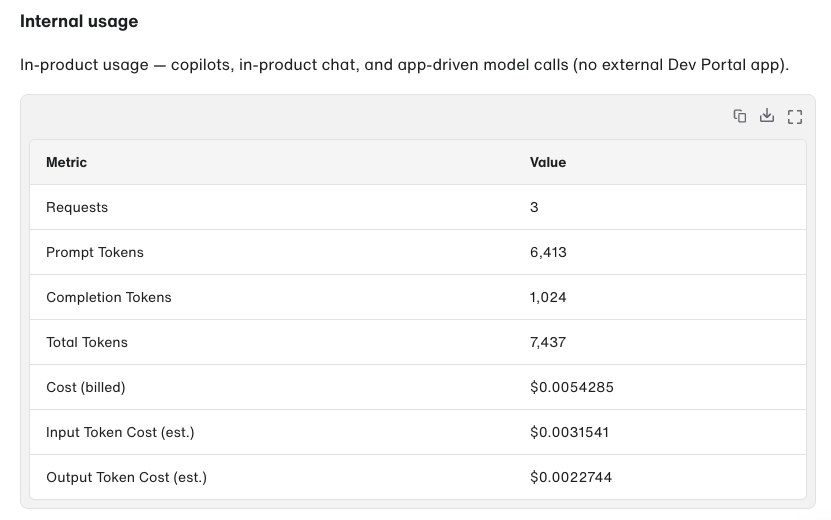
Task: Select Input Token Cost (est.) label
Action: [x=120, y=433]
